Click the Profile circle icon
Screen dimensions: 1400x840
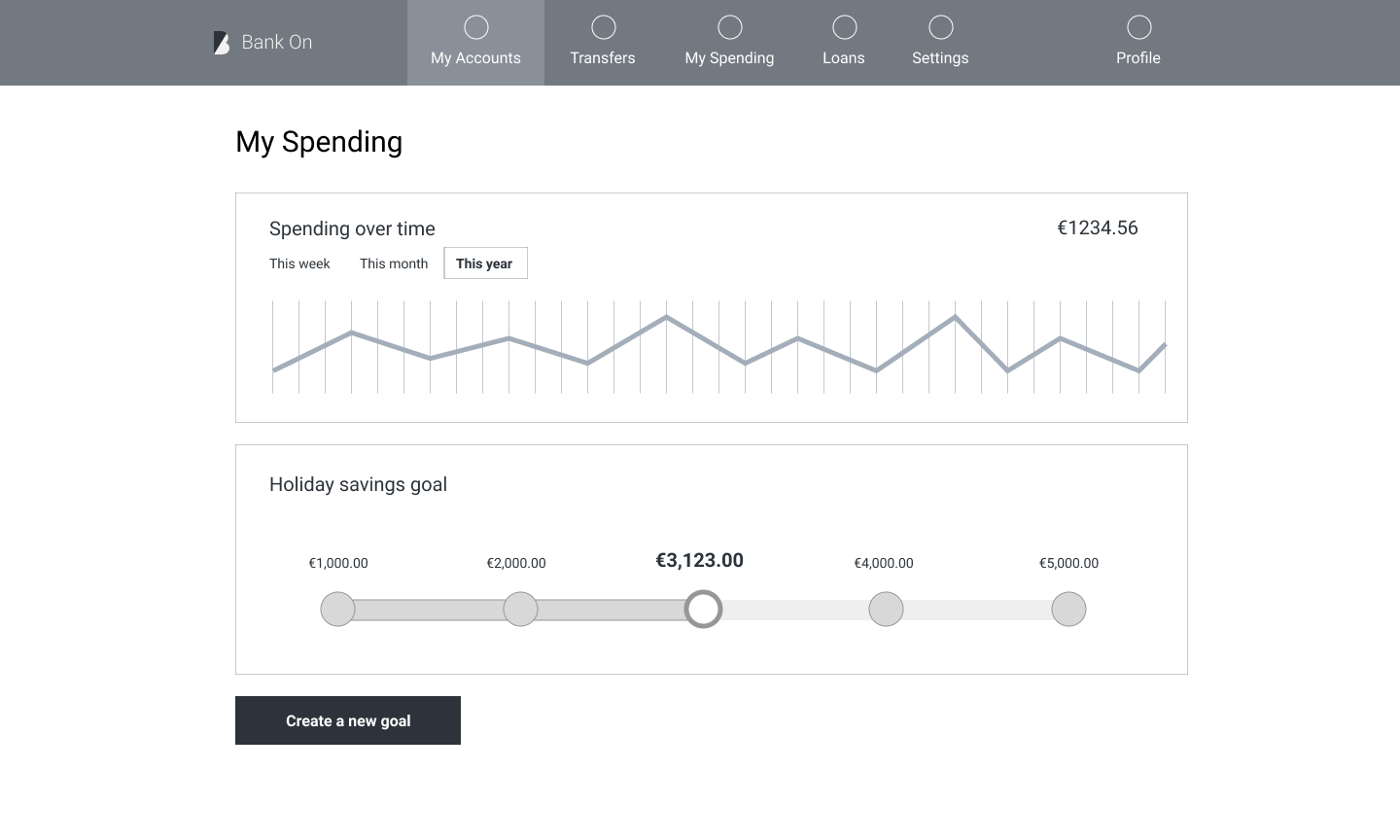coord(1139,27)
